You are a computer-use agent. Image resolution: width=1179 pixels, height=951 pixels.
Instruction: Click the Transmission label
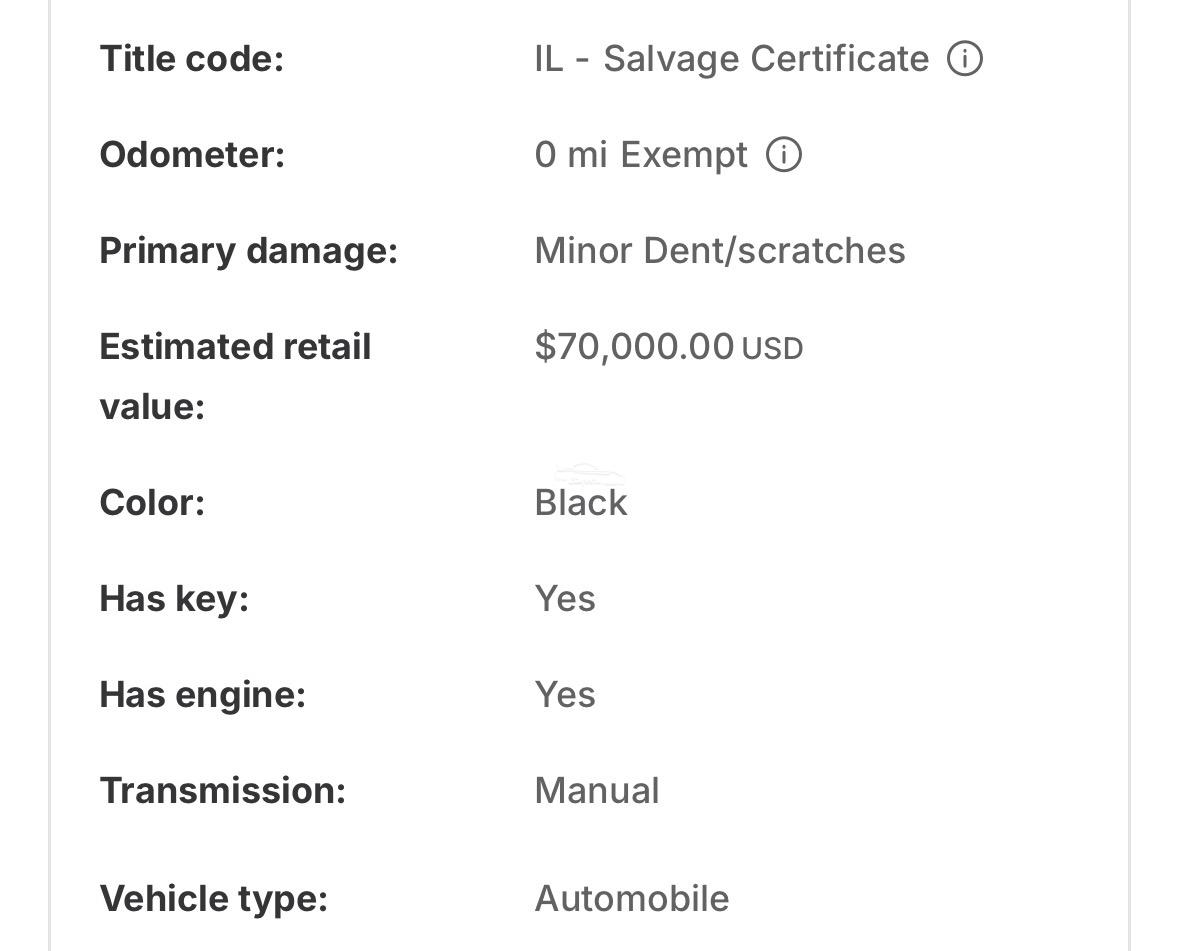(223, 791)
